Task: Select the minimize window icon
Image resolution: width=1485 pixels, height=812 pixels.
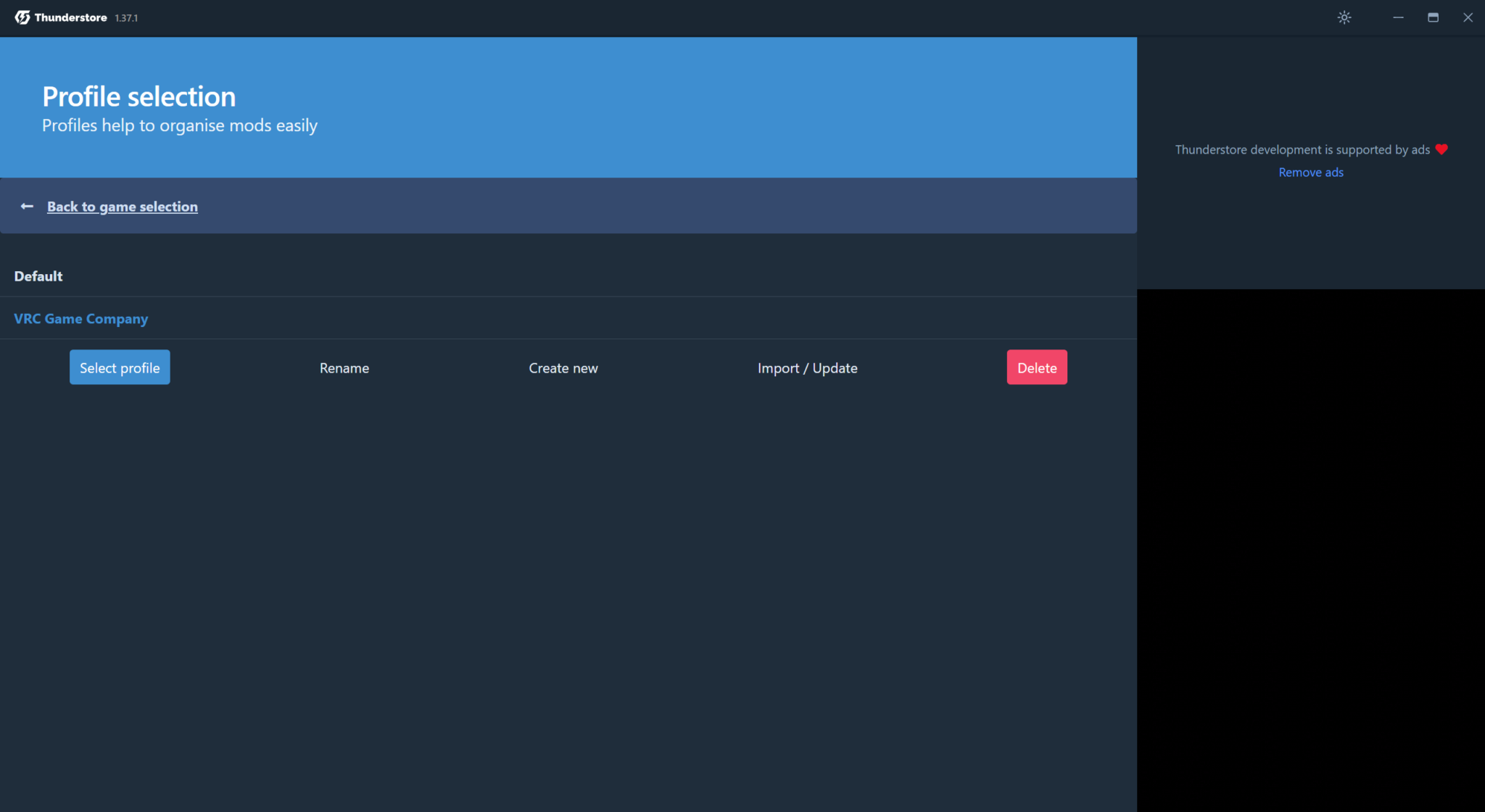Action: tap(1397, 17)
